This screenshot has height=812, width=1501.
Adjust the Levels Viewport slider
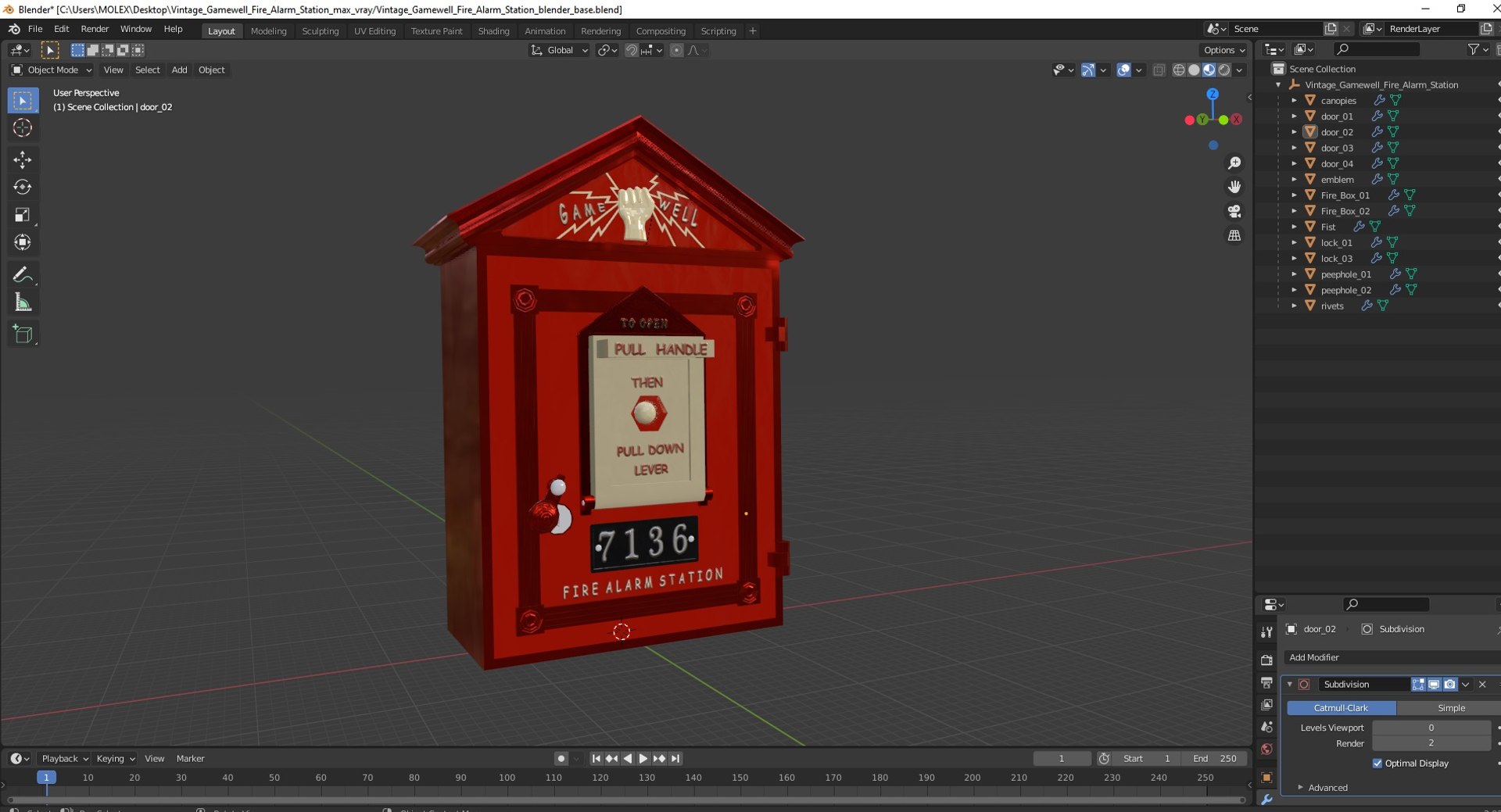(1431, 728)
